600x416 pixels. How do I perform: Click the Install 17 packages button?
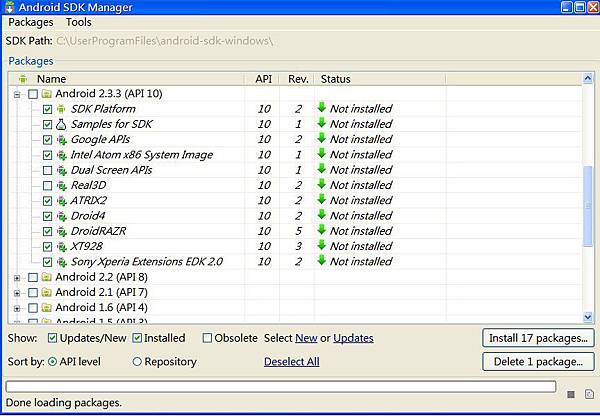(538, 338)
